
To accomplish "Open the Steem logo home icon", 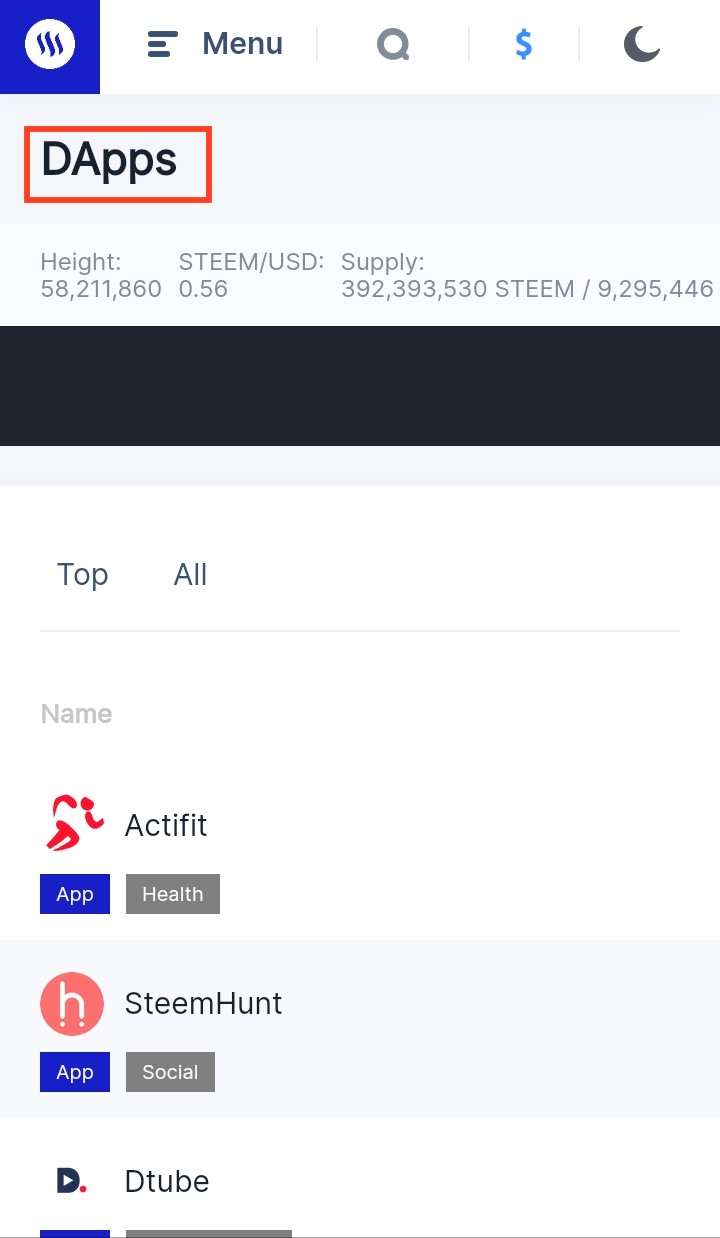I will 50,46.
